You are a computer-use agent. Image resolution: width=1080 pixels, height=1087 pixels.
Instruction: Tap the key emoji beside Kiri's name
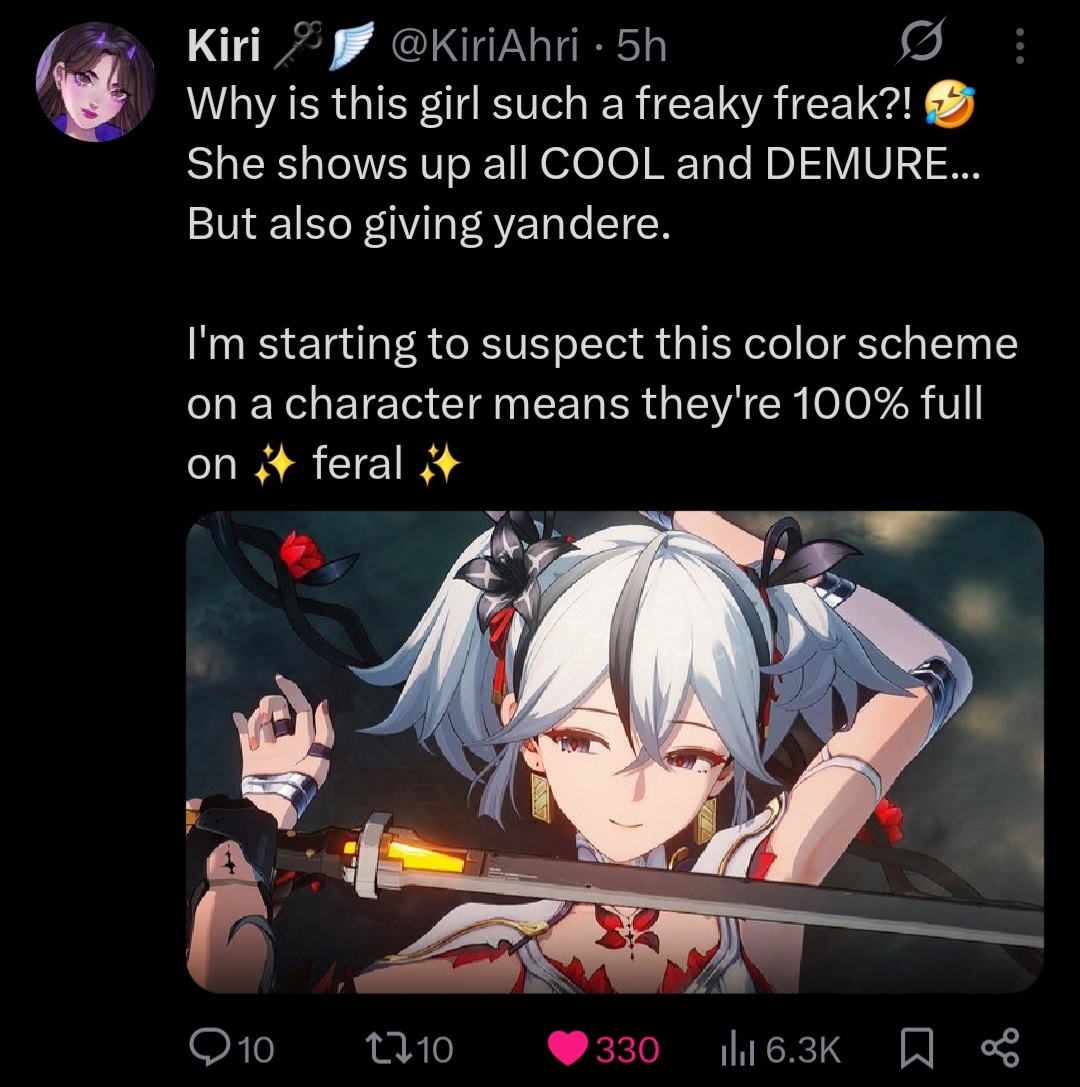coord(296,46)
